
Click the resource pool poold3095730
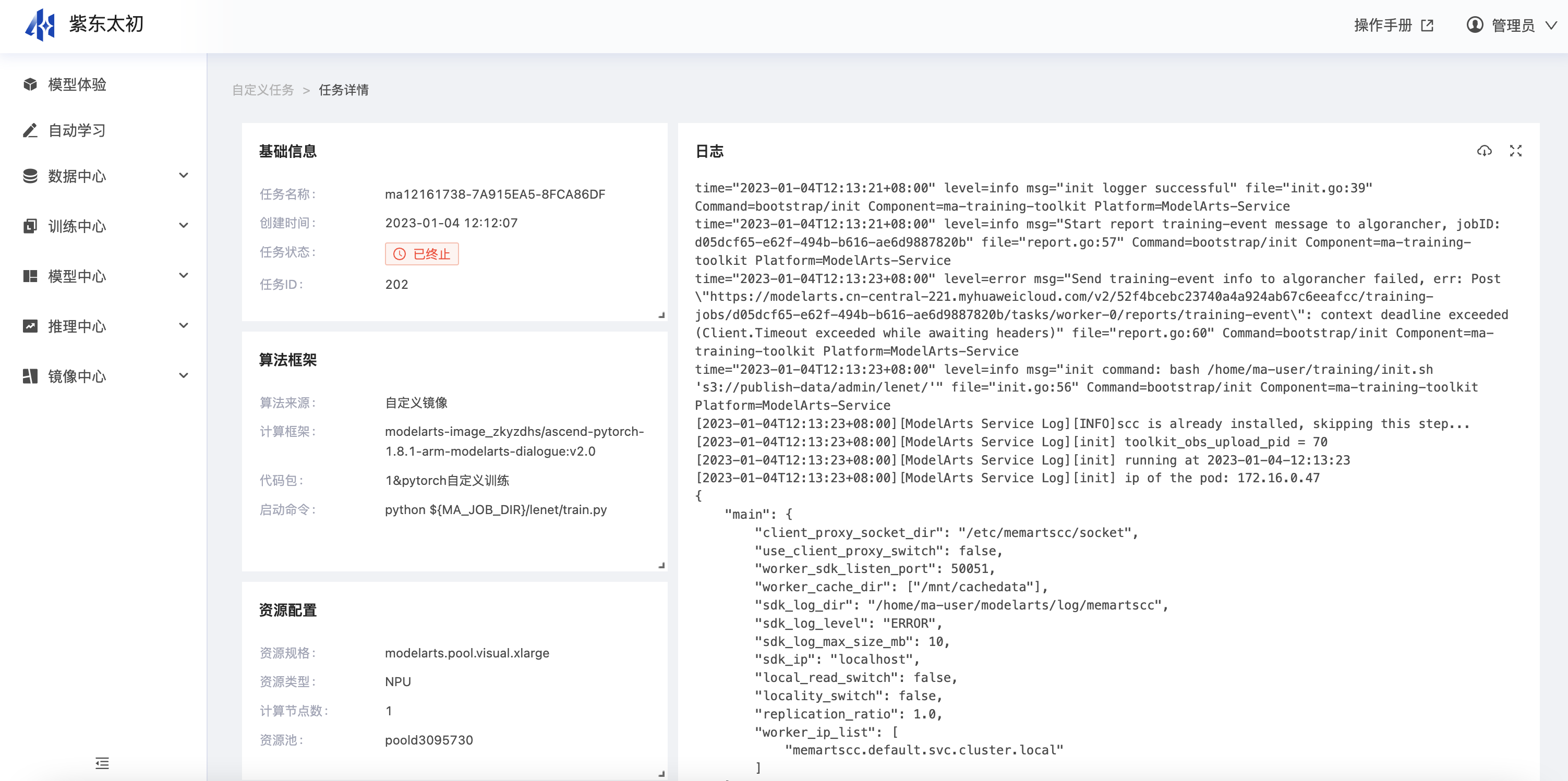coord(429,740)
